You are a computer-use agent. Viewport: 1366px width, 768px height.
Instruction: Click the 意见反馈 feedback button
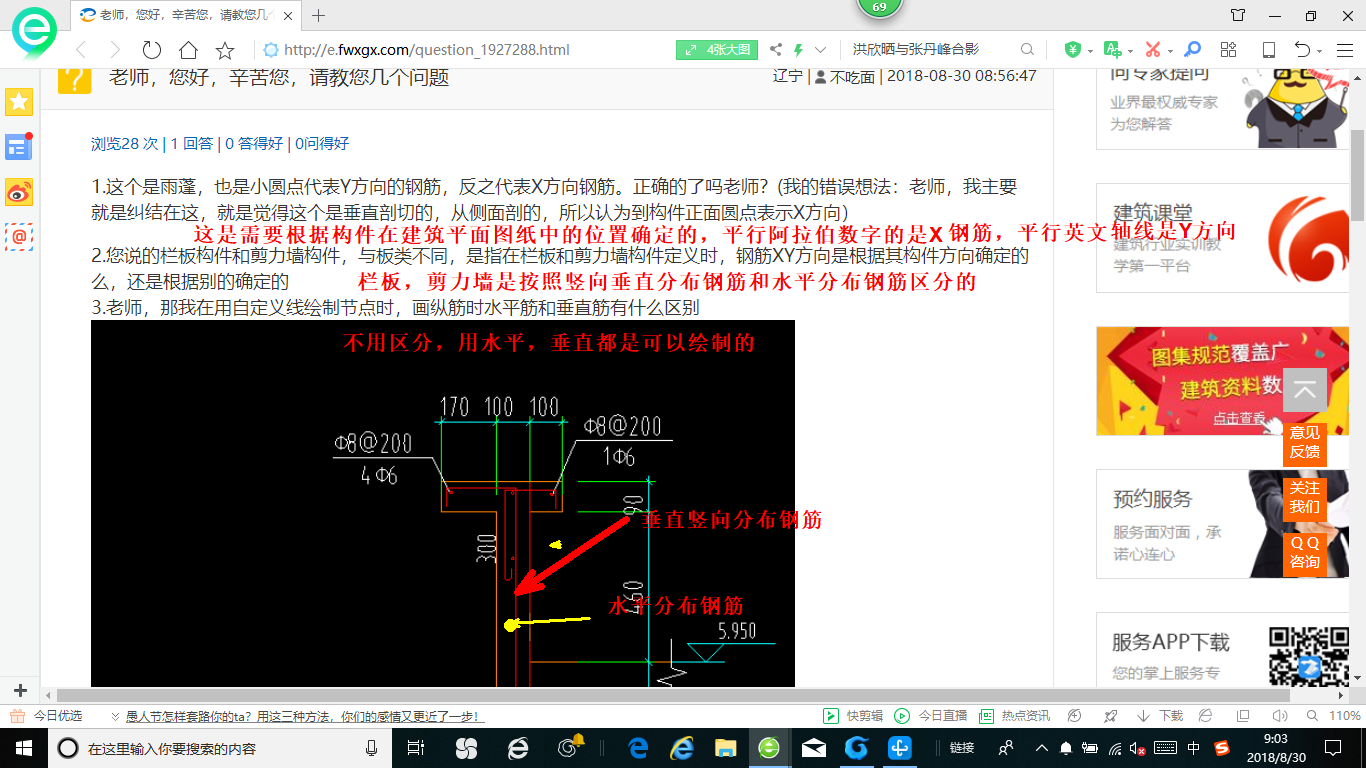click(x=1304, y=442)
